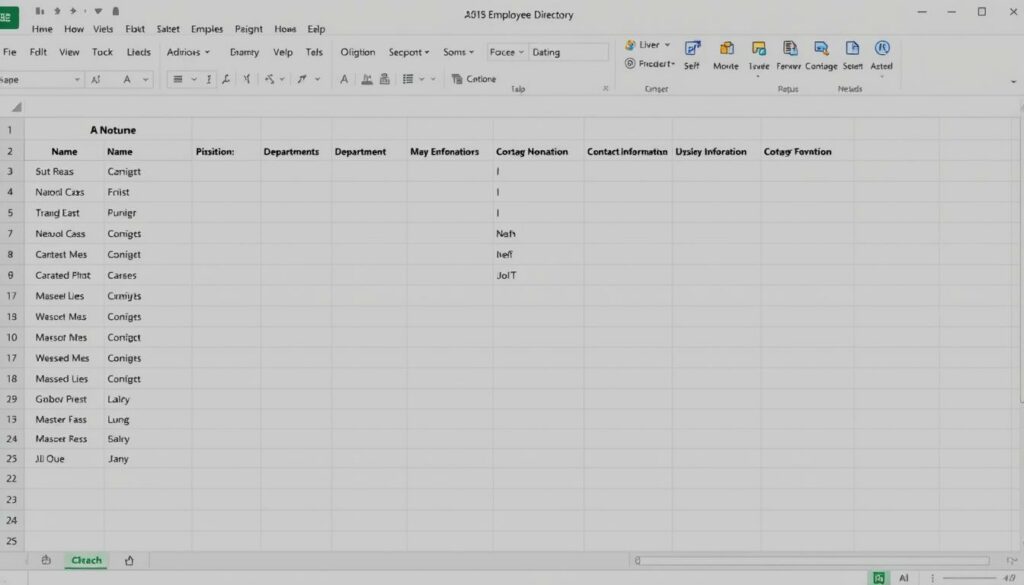Image resolution: width=1024 pixels, height=585 pixels.
Task: Click the Cotlone toolbar button
Action: 474,79
